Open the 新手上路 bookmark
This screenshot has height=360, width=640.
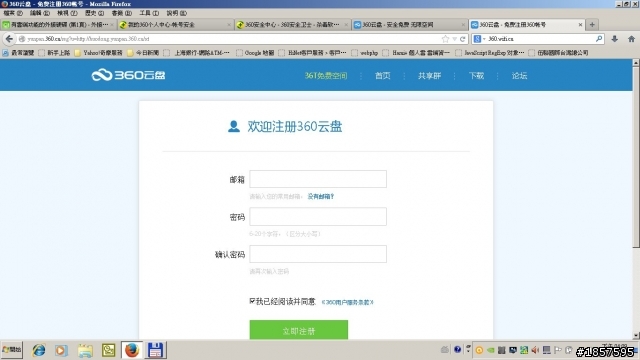click(54, 53)
